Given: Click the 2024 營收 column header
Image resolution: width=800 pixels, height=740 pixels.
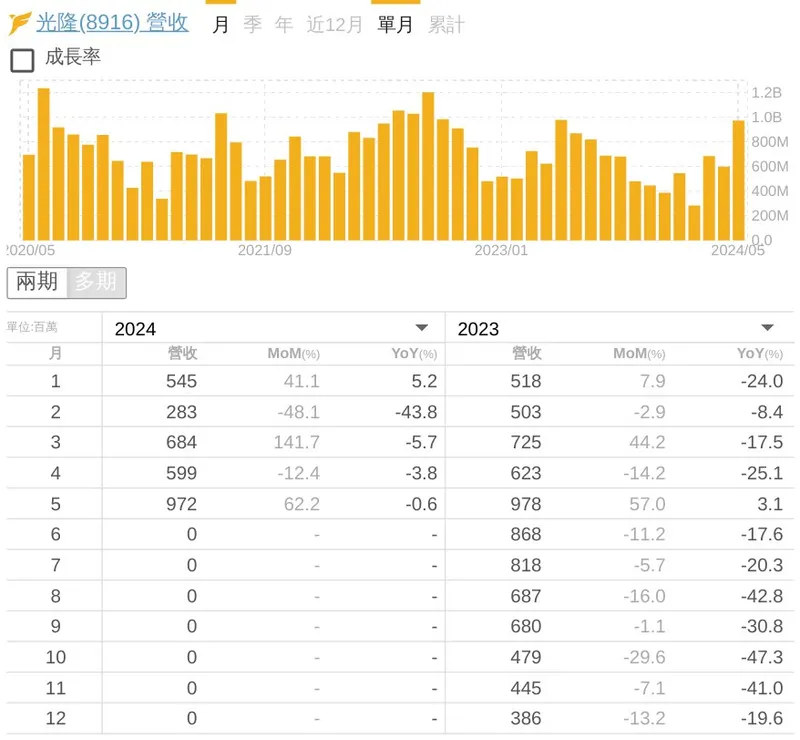Looking at the screenshot, I should [x=183, y=353].
